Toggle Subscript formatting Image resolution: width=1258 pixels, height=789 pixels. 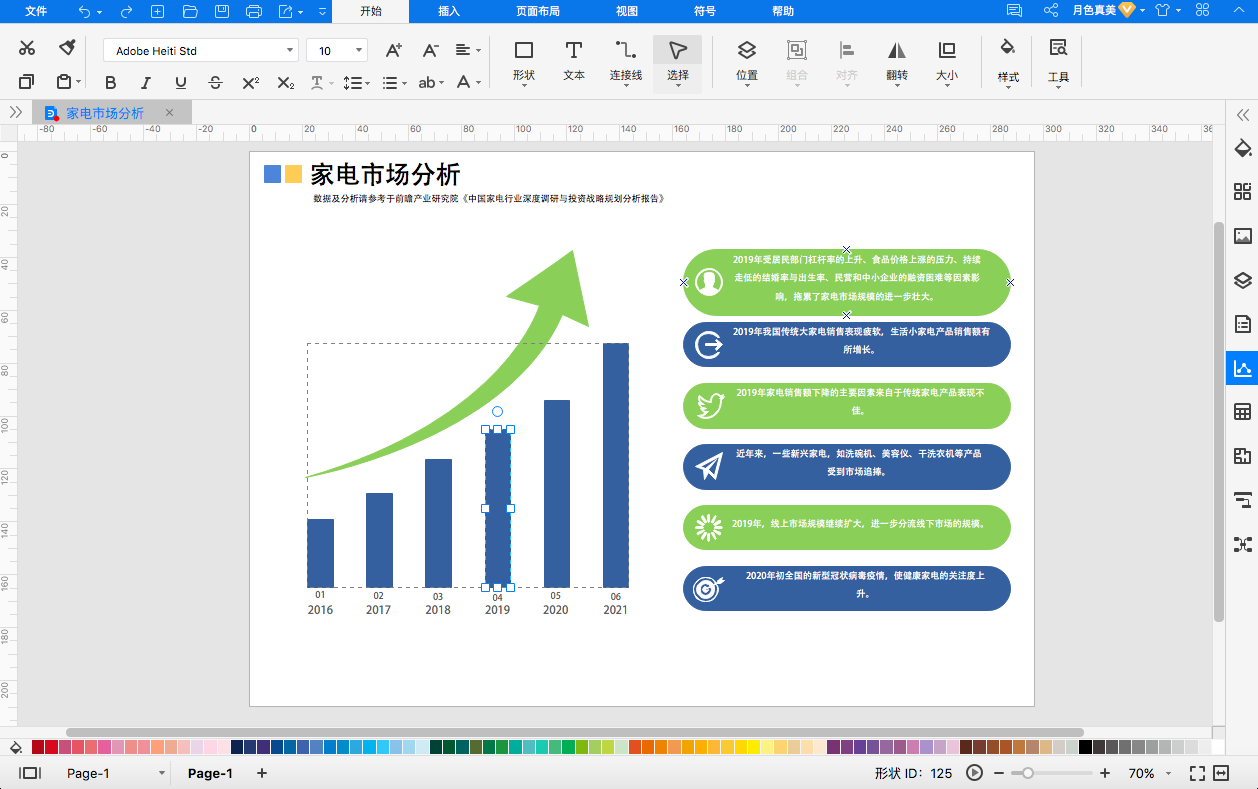[x=286, y=83]
